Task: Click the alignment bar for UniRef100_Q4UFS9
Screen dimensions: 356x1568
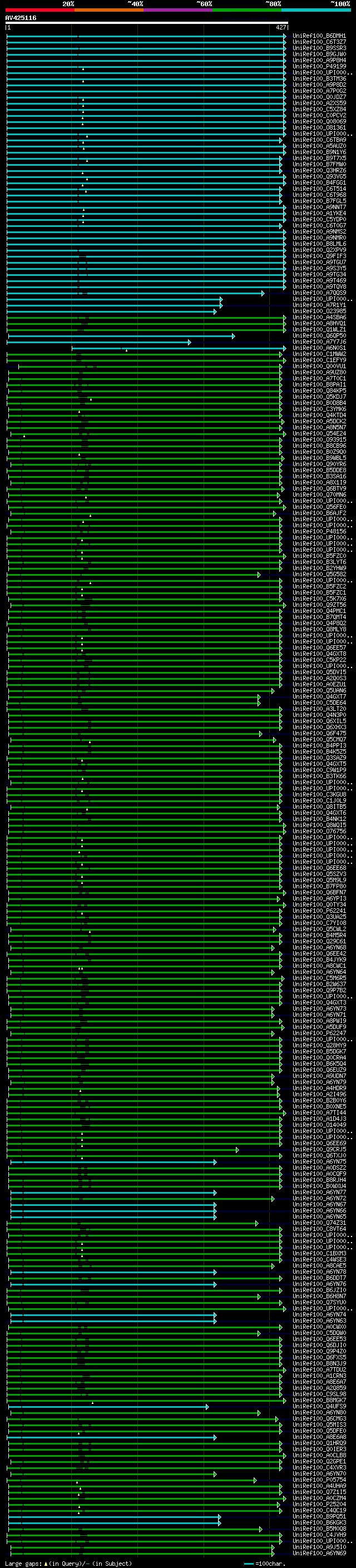Action: pos(108,1407)
